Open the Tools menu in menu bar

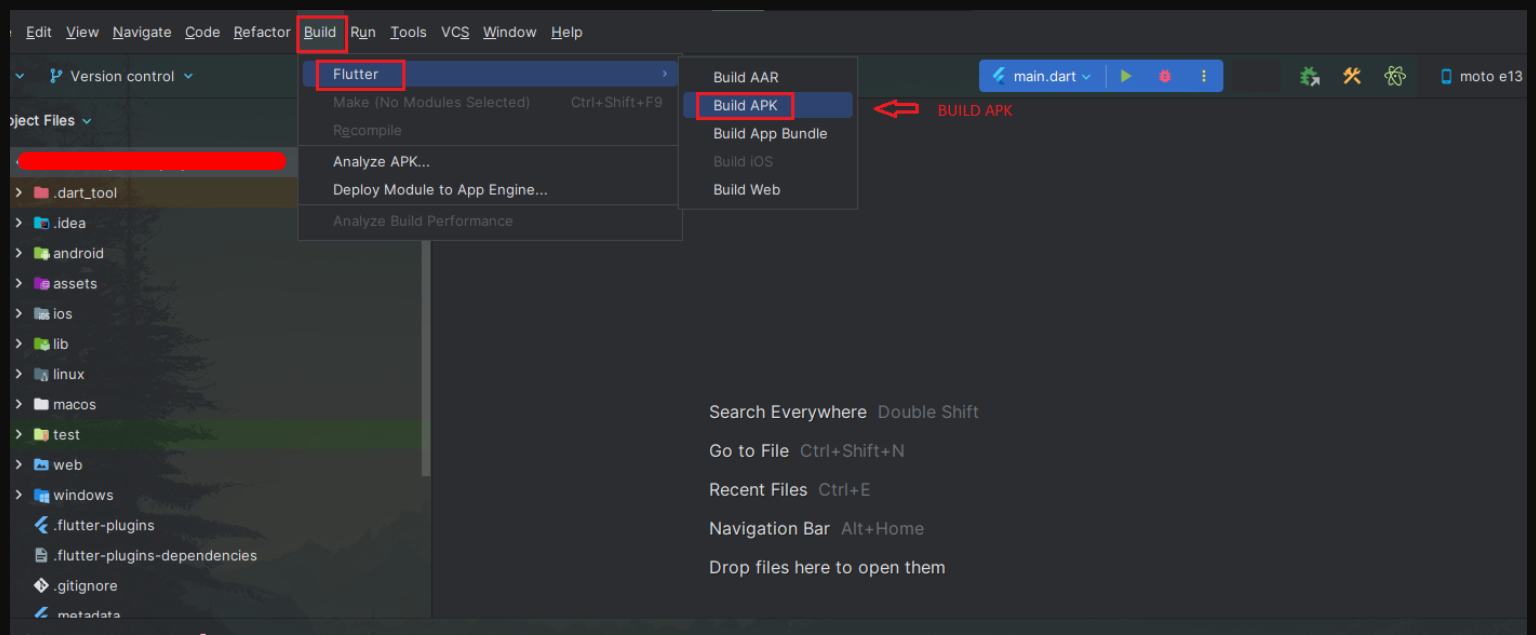point(408,32)
